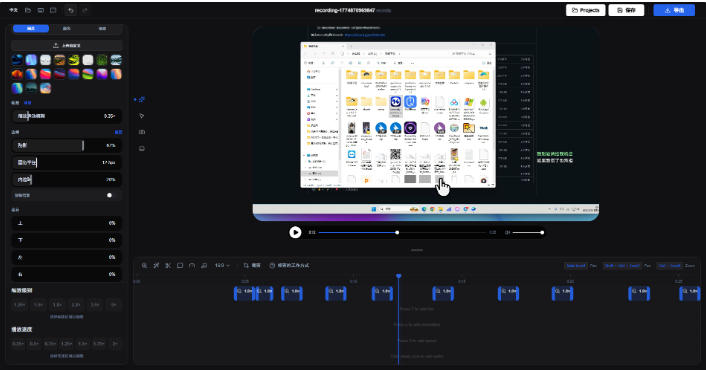Adjust the motion blur slider
This screenshot has height=370, width=706.
(67, 116)
